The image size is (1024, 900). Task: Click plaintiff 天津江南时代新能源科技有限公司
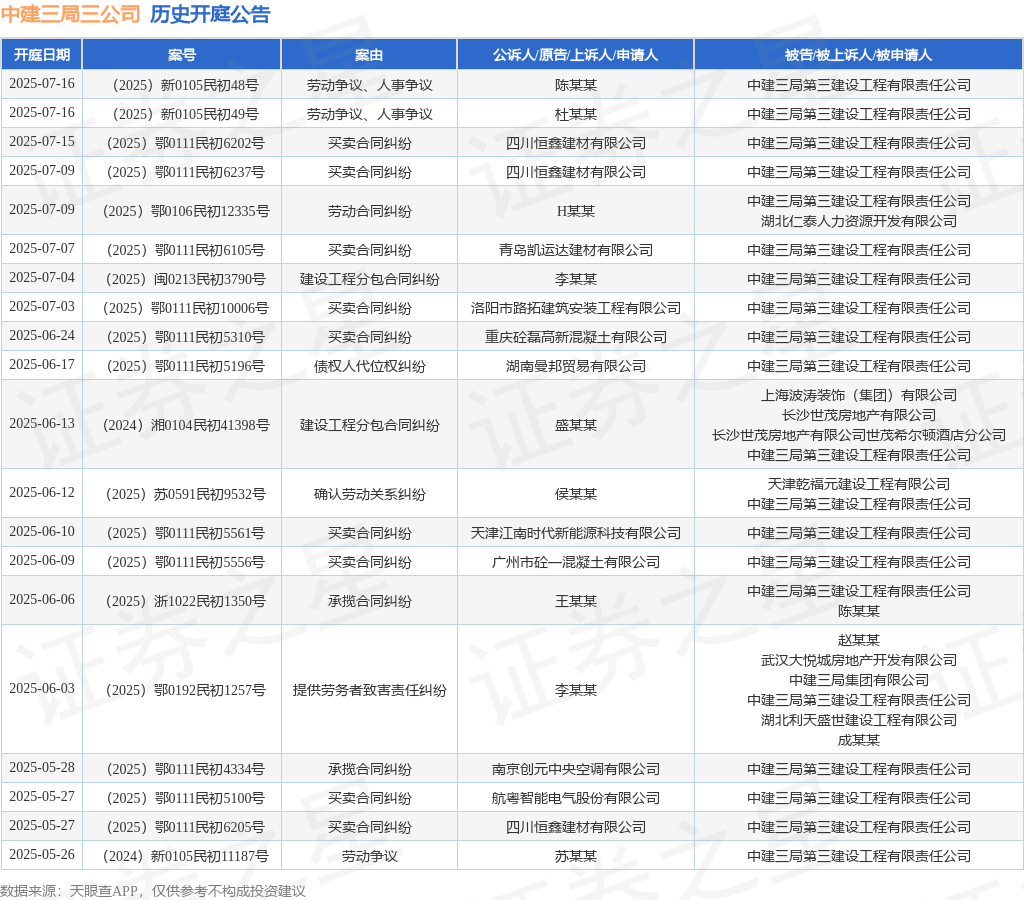click(575, 533)
